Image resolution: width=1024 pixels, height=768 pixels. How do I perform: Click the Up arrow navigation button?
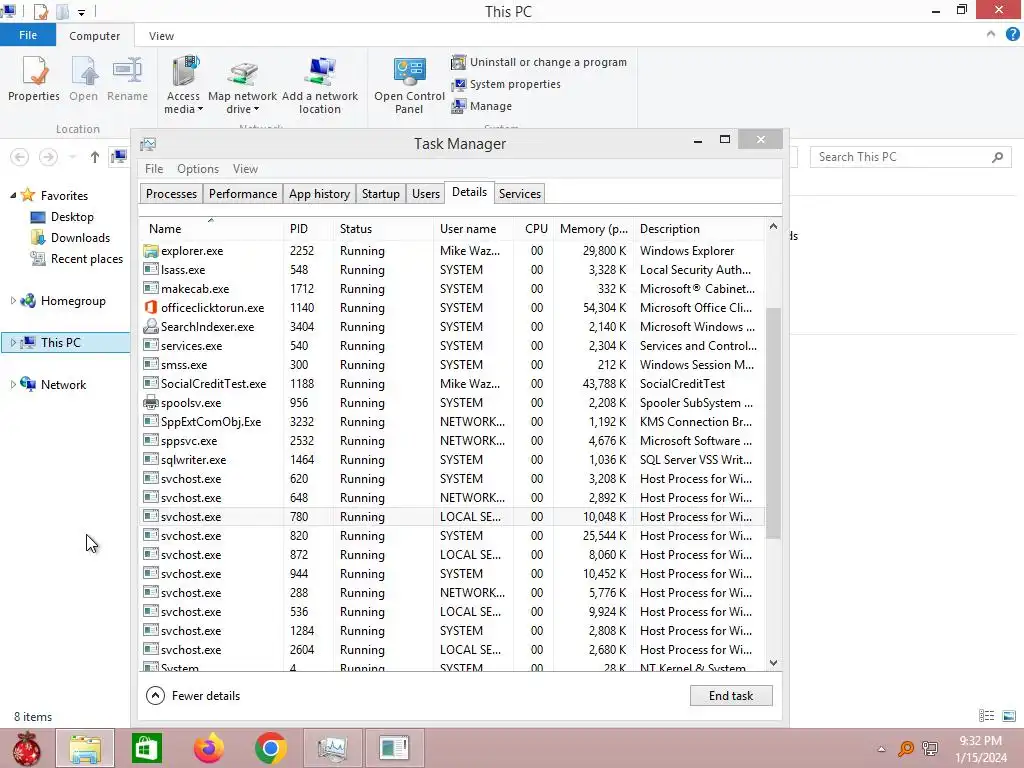95,157
